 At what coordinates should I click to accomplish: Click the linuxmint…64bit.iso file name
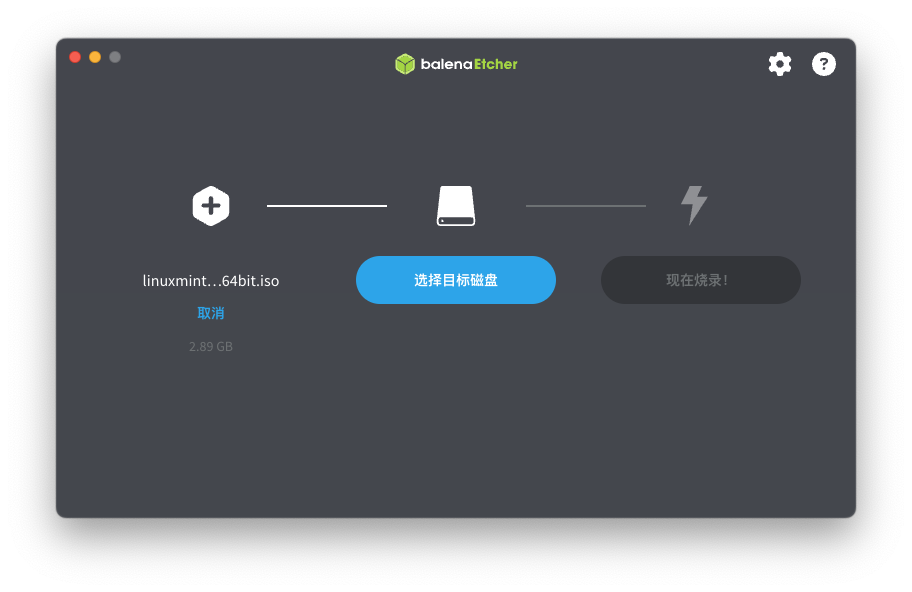click(x=211, y=281)
